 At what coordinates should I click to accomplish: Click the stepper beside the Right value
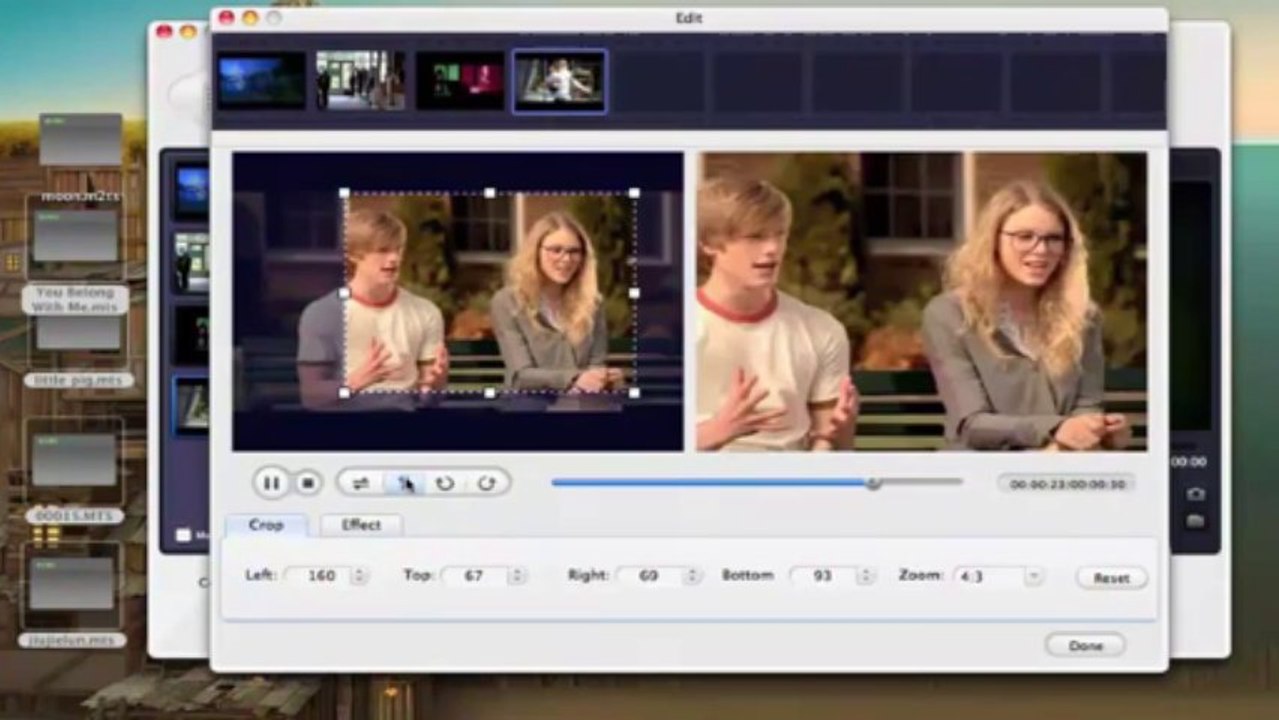point(691,576)
